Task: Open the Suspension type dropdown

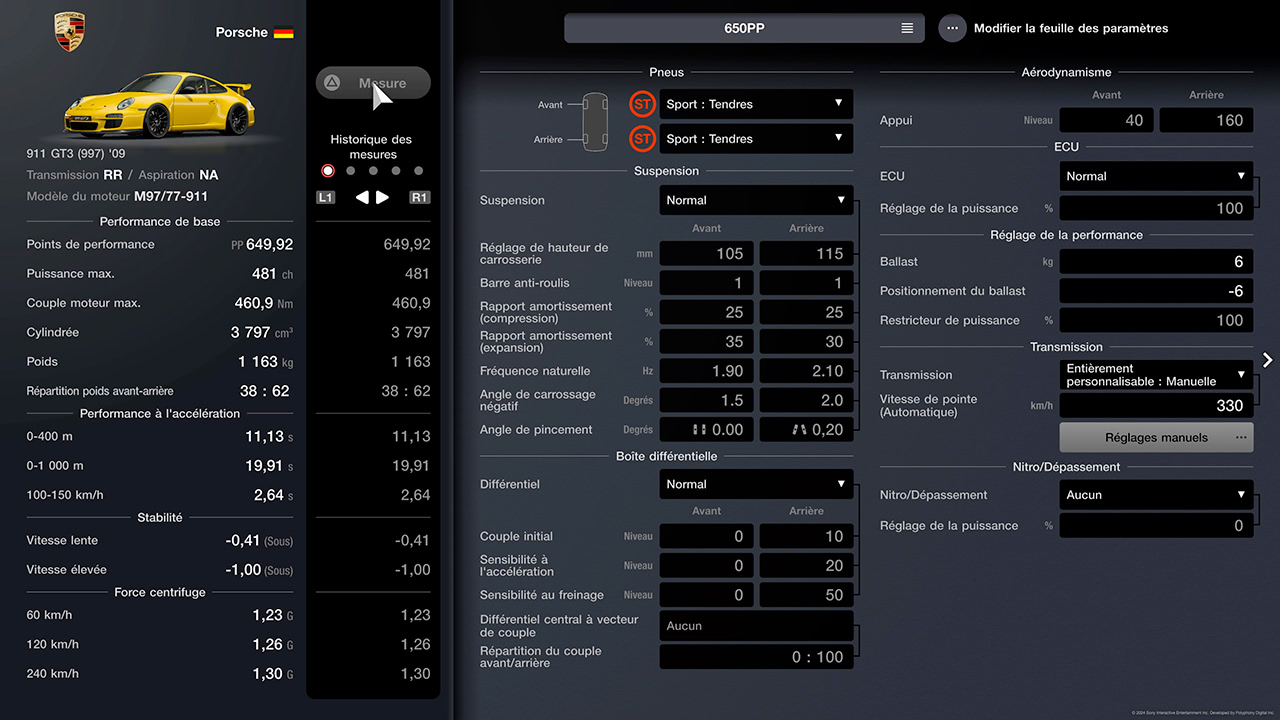Action: 756,200
